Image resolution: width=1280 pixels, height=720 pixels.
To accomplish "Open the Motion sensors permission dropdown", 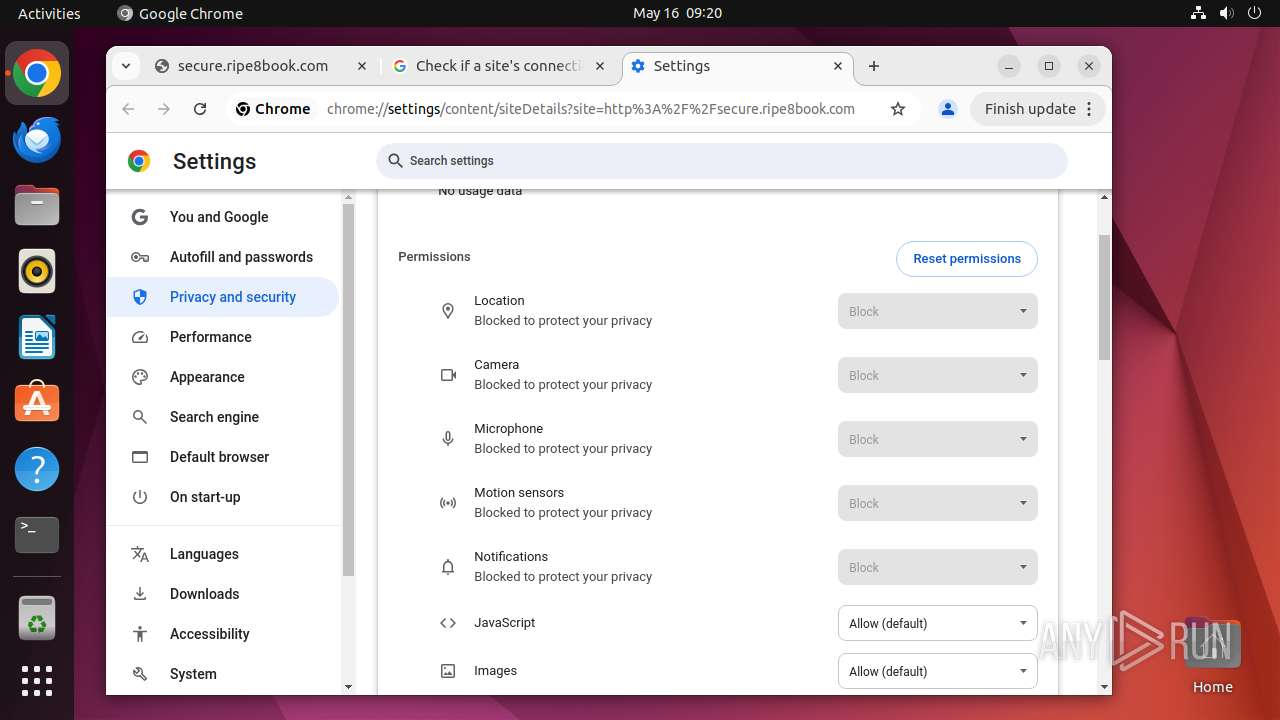I will coord(938,503).
